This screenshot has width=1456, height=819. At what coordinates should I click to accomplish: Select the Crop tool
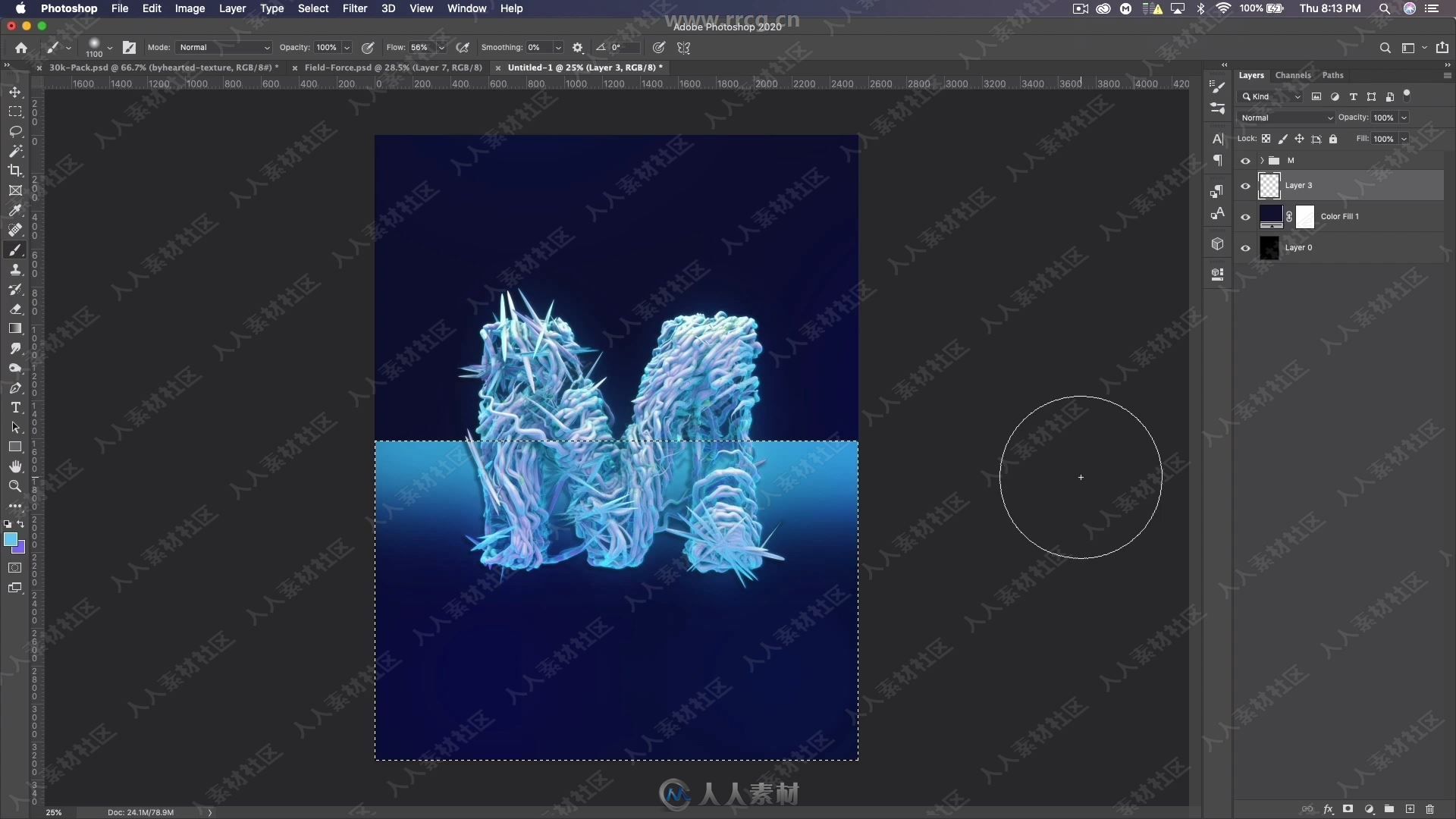click(15, 171)
